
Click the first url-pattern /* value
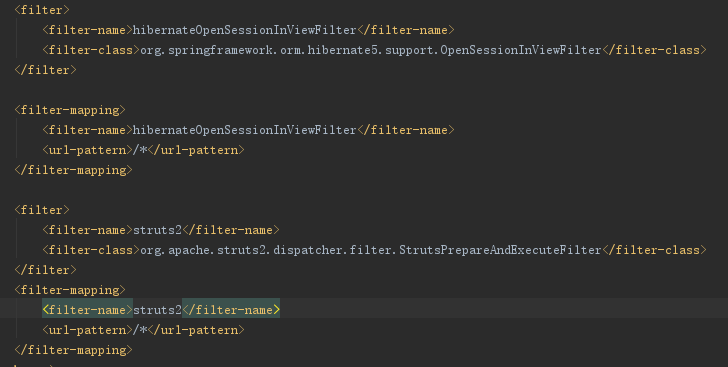pyautogui.click(x=140, y=150)
